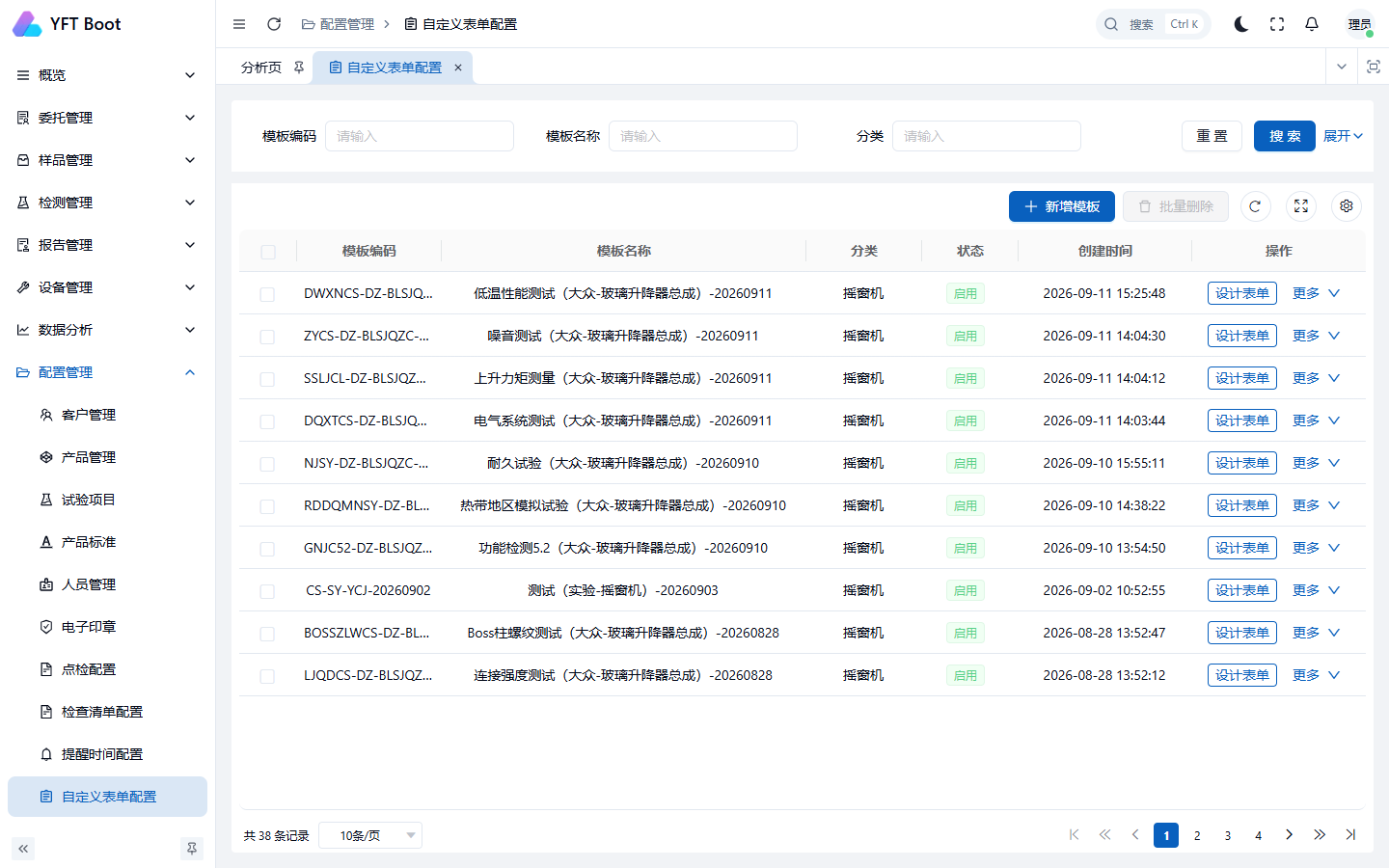Close the 自定义表单配置 tab

(458, 68)
